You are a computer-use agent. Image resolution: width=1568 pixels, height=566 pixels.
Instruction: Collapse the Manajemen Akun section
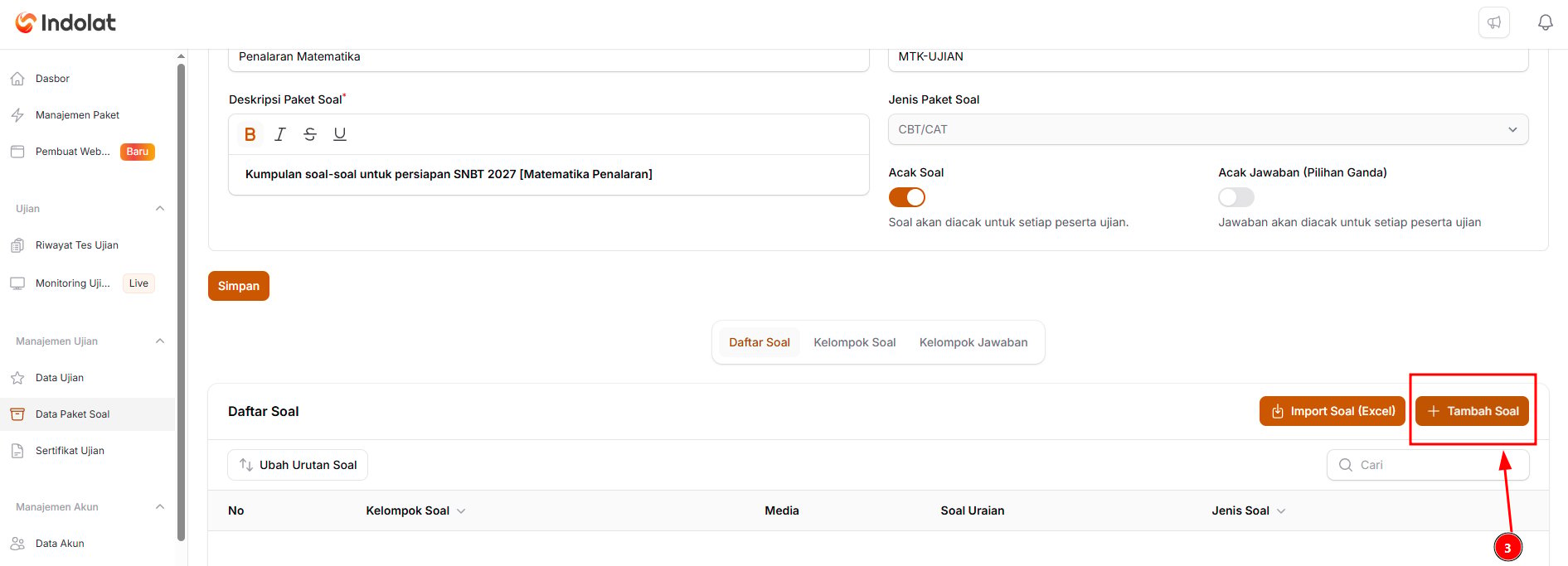click(x=160, y=507)
